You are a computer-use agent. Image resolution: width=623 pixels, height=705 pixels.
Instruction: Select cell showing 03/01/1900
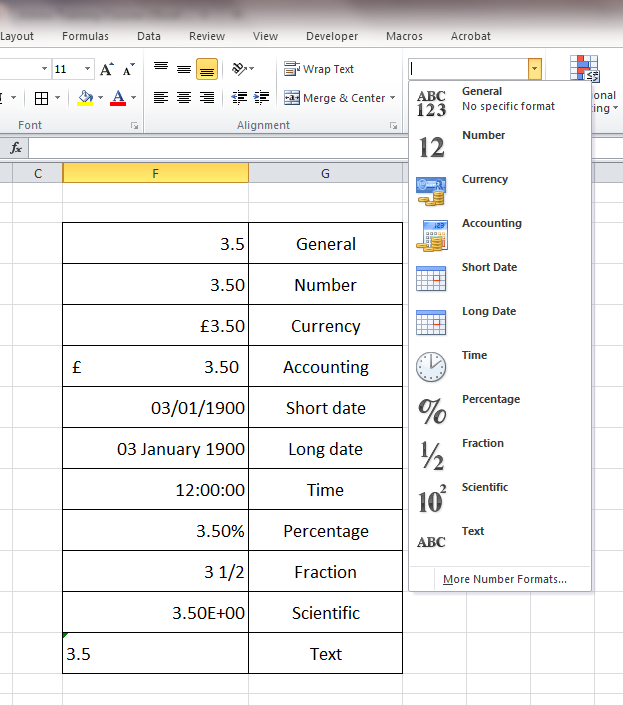pos(156,408)
